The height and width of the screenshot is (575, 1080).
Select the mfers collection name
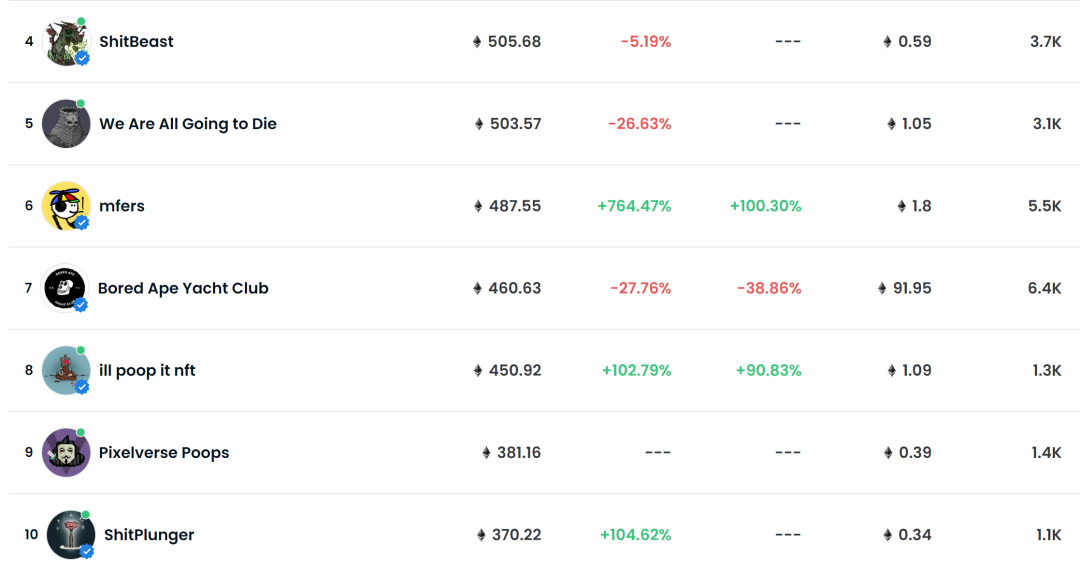pos(122,206)
